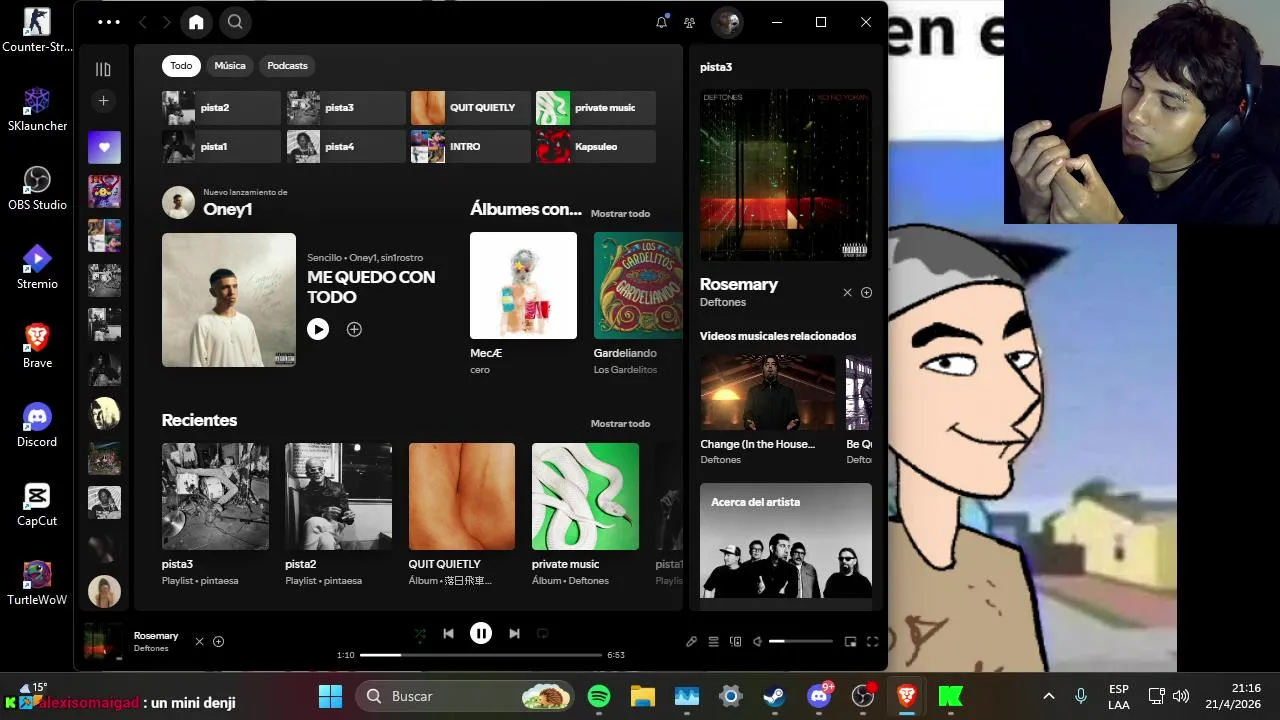The image size is (1280, 720).
Task: Open MecÆ album card
Action: click(523, 304)
